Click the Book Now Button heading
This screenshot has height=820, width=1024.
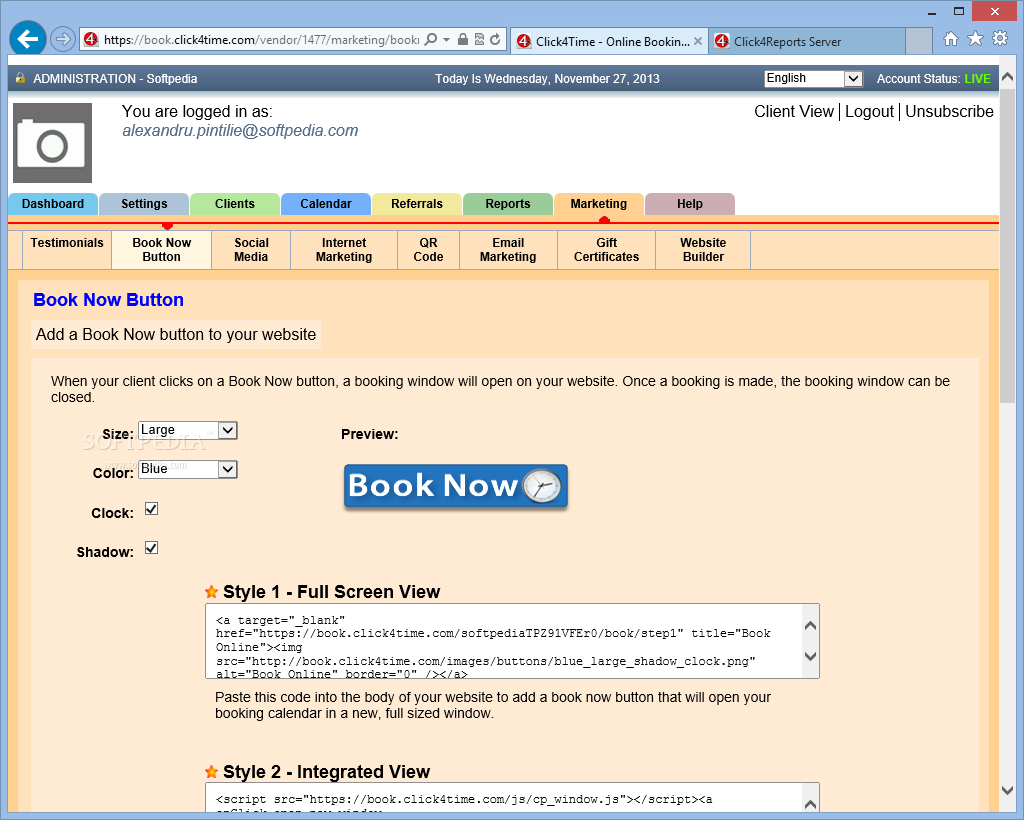[x=108, y=300]
